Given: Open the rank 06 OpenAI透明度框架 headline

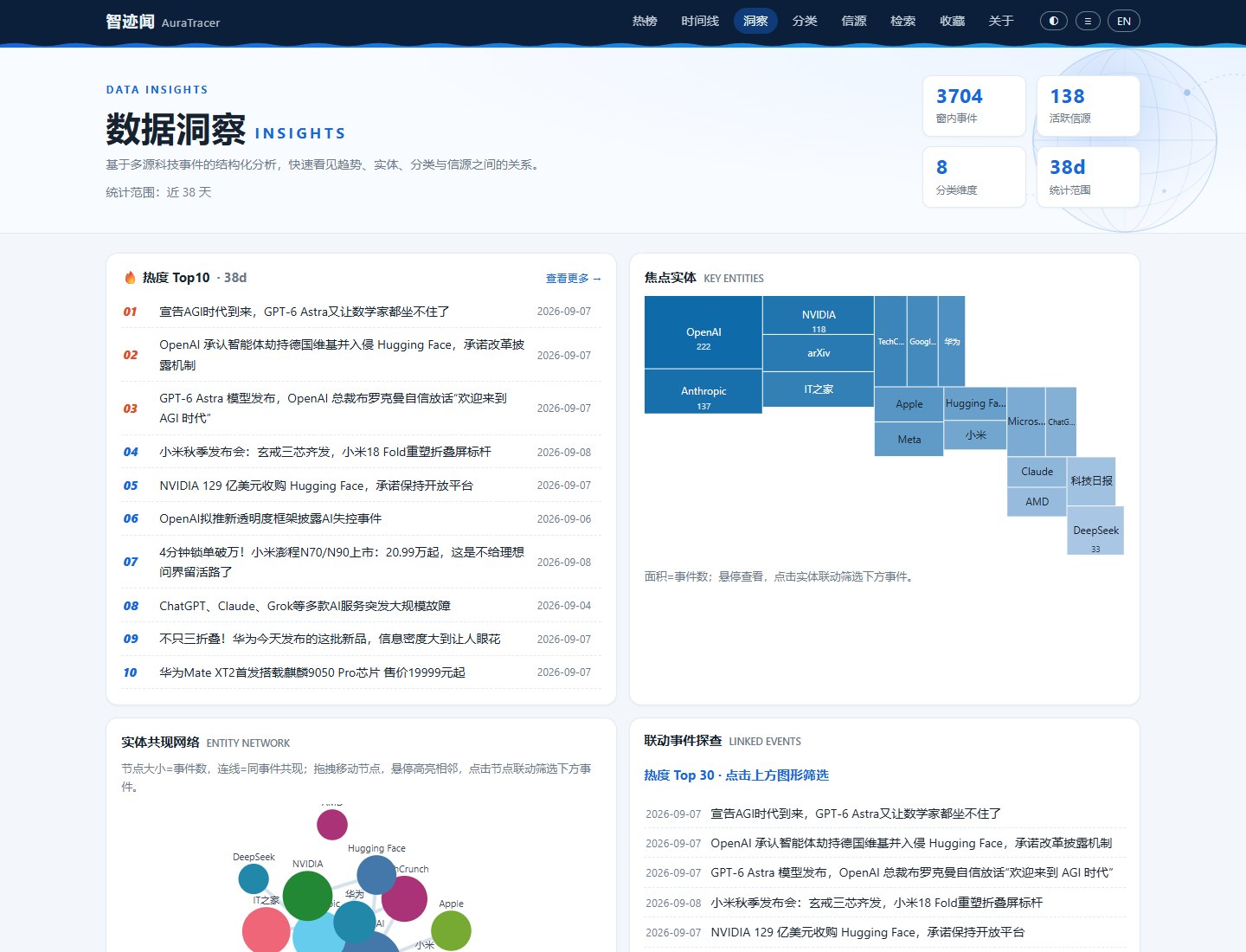Looking at the screenshot, I should 270,518.
